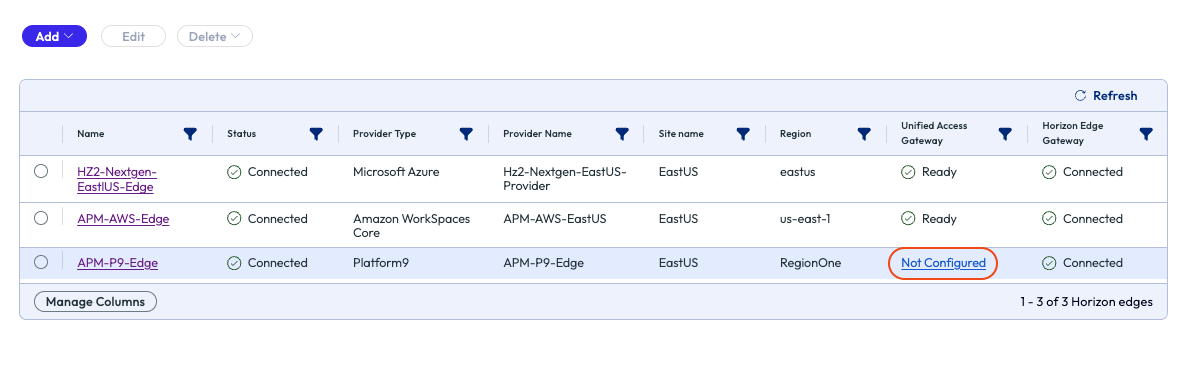Click the Provider Type column header
The height and width of the screenshot is (371, 1203).
tap(384, 134)
